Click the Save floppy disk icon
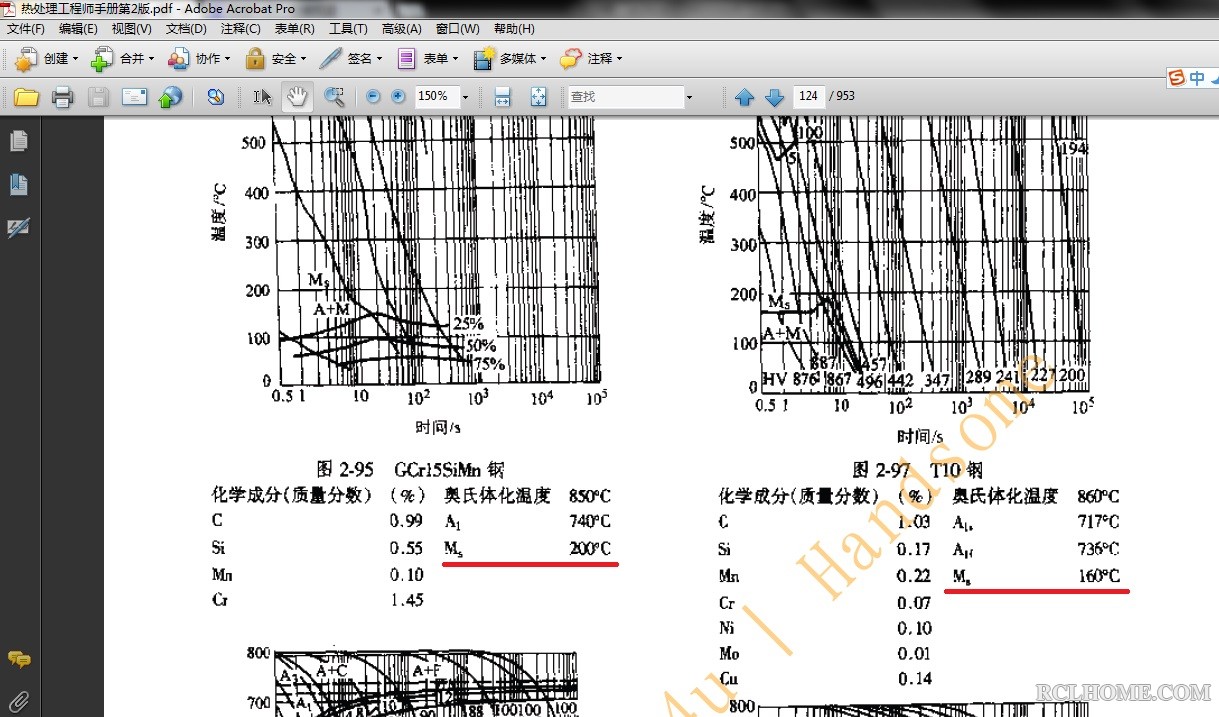The height and width of the screenshot is (717, 1219). (x=98, y=97)
